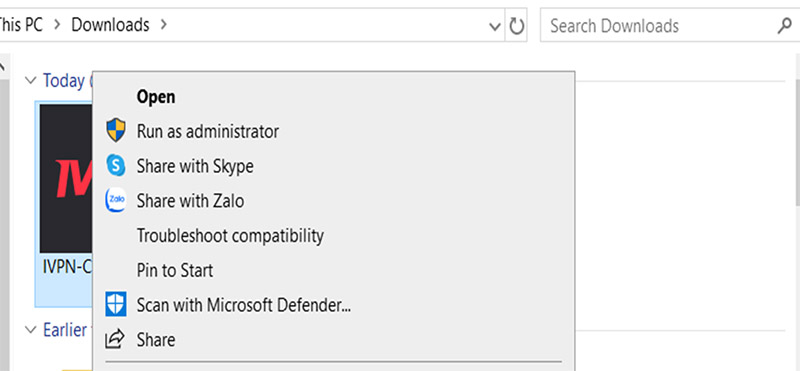Select Troubleshoot compatibility
800x371 pixels.
pos(230,235)
